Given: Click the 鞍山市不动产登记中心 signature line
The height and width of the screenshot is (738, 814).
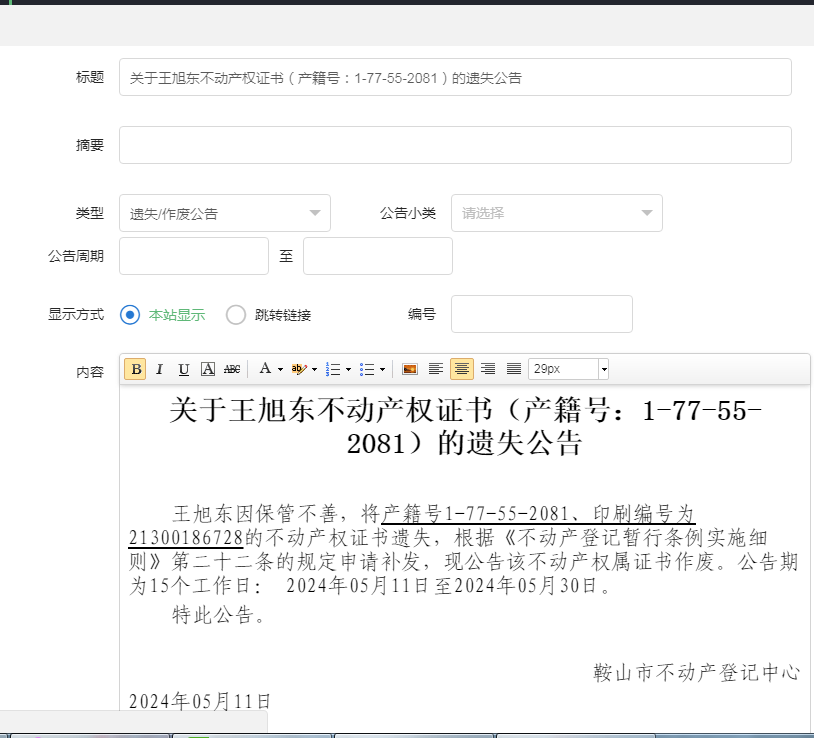Looking at the screenshot, I should tap(697, 673).
